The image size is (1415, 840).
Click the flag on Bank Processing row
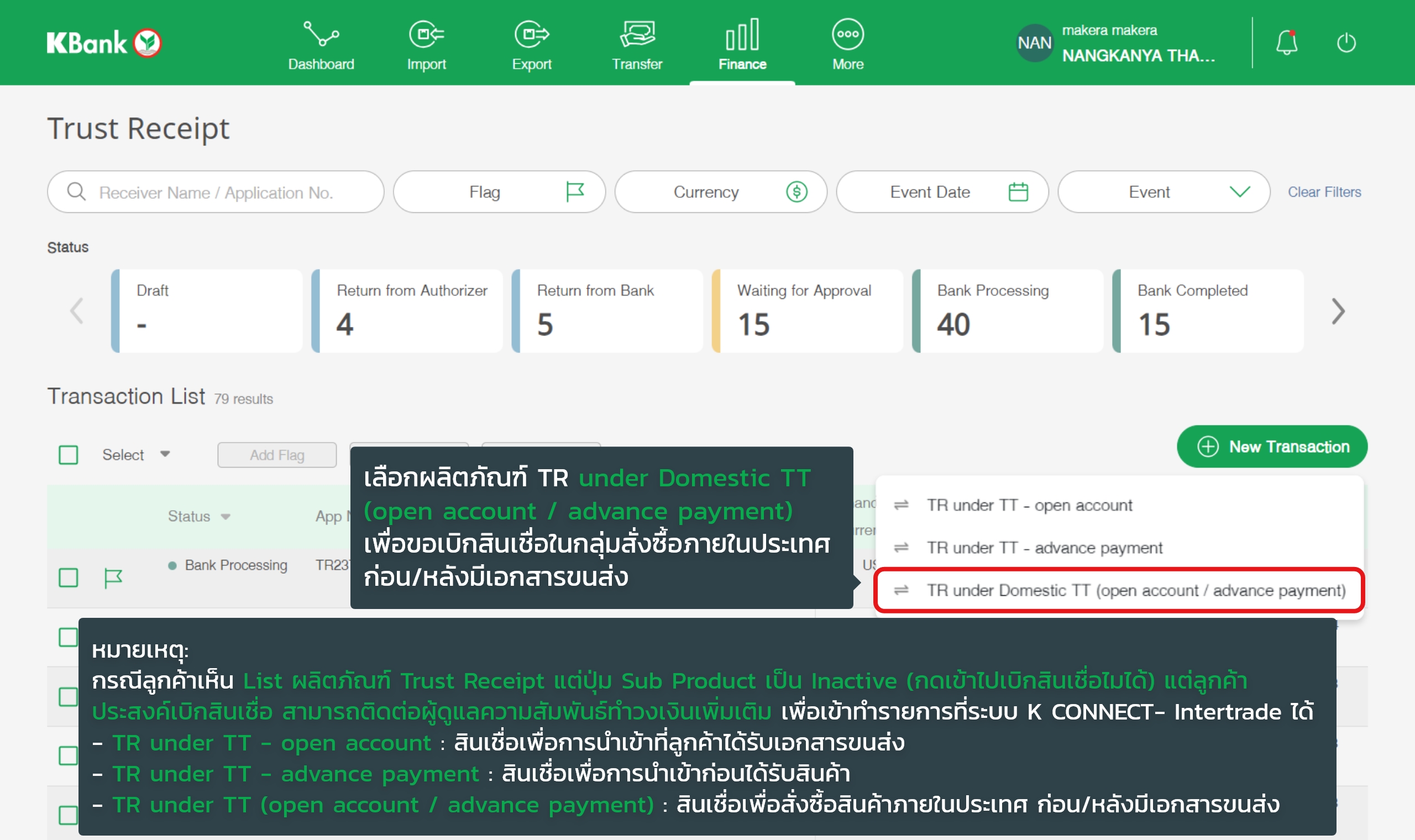[113, 578]
